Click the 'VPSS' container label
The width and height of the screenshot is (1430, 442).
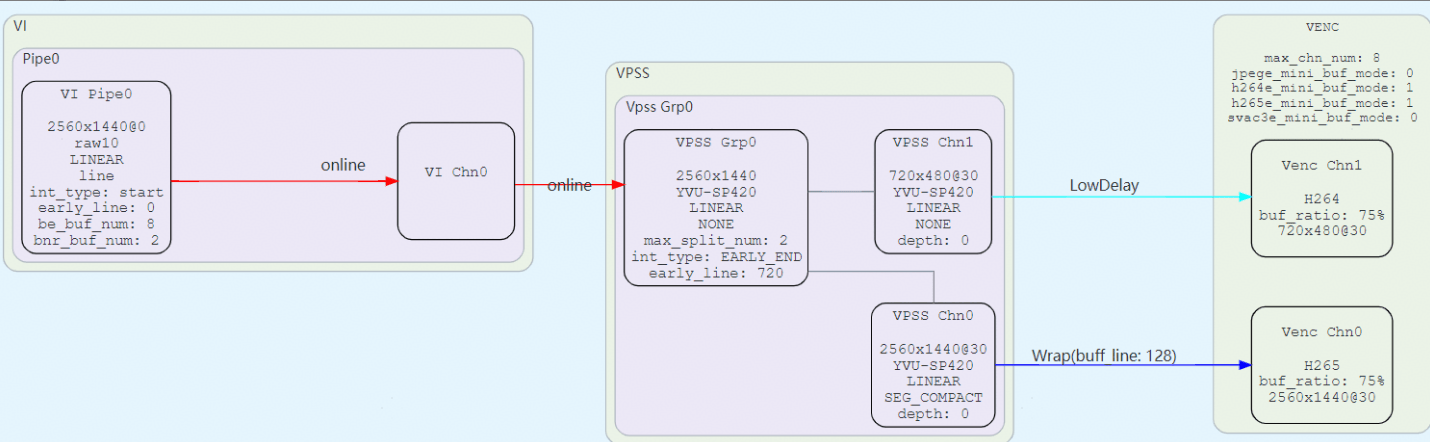(633, 73)
